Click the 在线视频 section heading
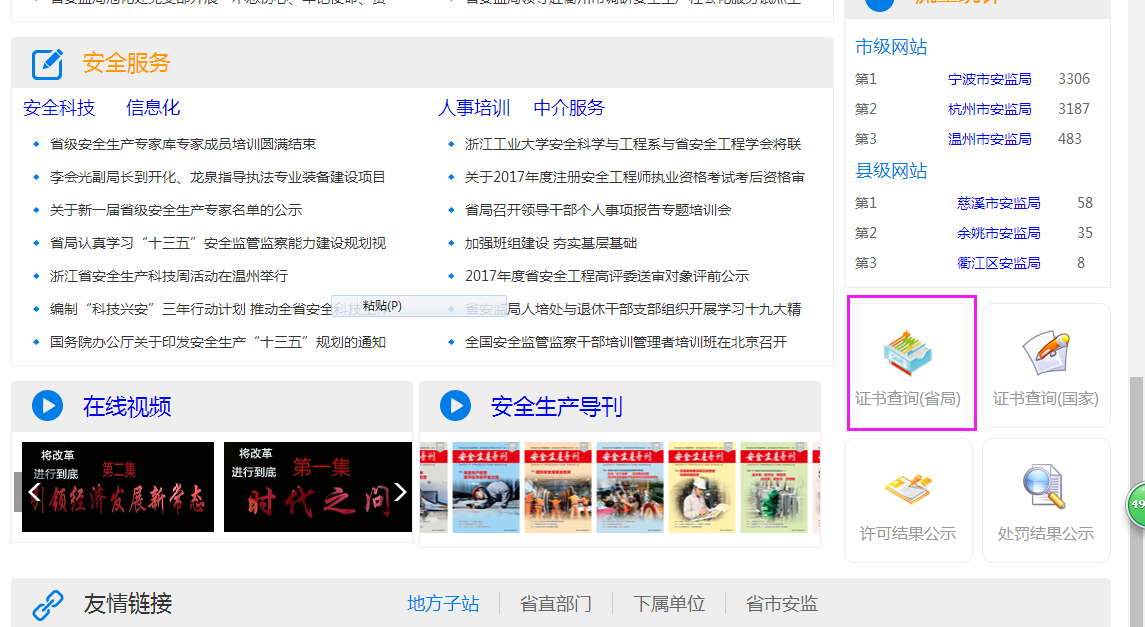This screenshot has width=1145, height=627. pyautogui.click(x=127, y=407)
